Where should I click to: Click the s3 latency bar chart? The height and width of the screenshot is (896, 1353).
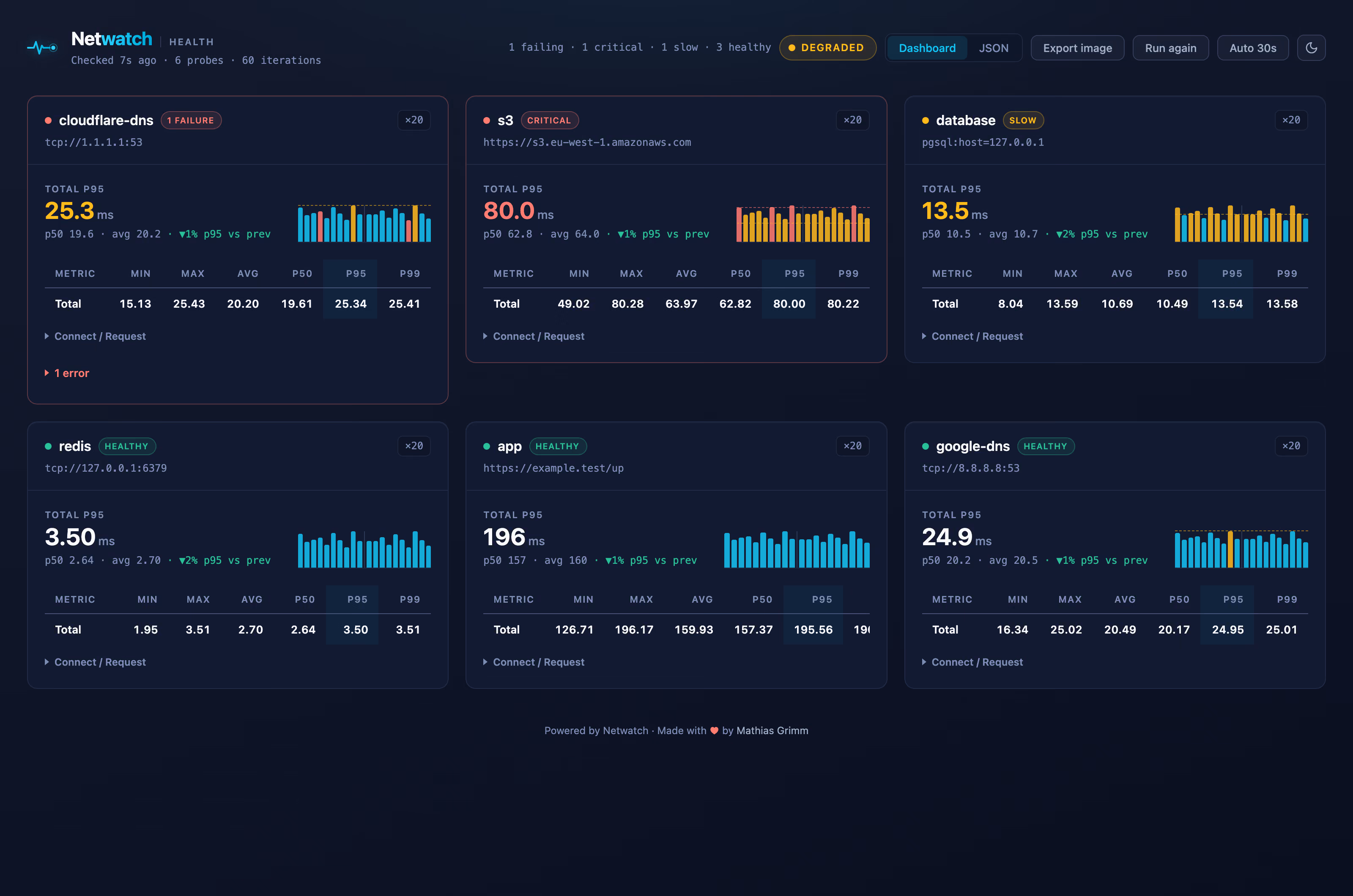(802, 223)
